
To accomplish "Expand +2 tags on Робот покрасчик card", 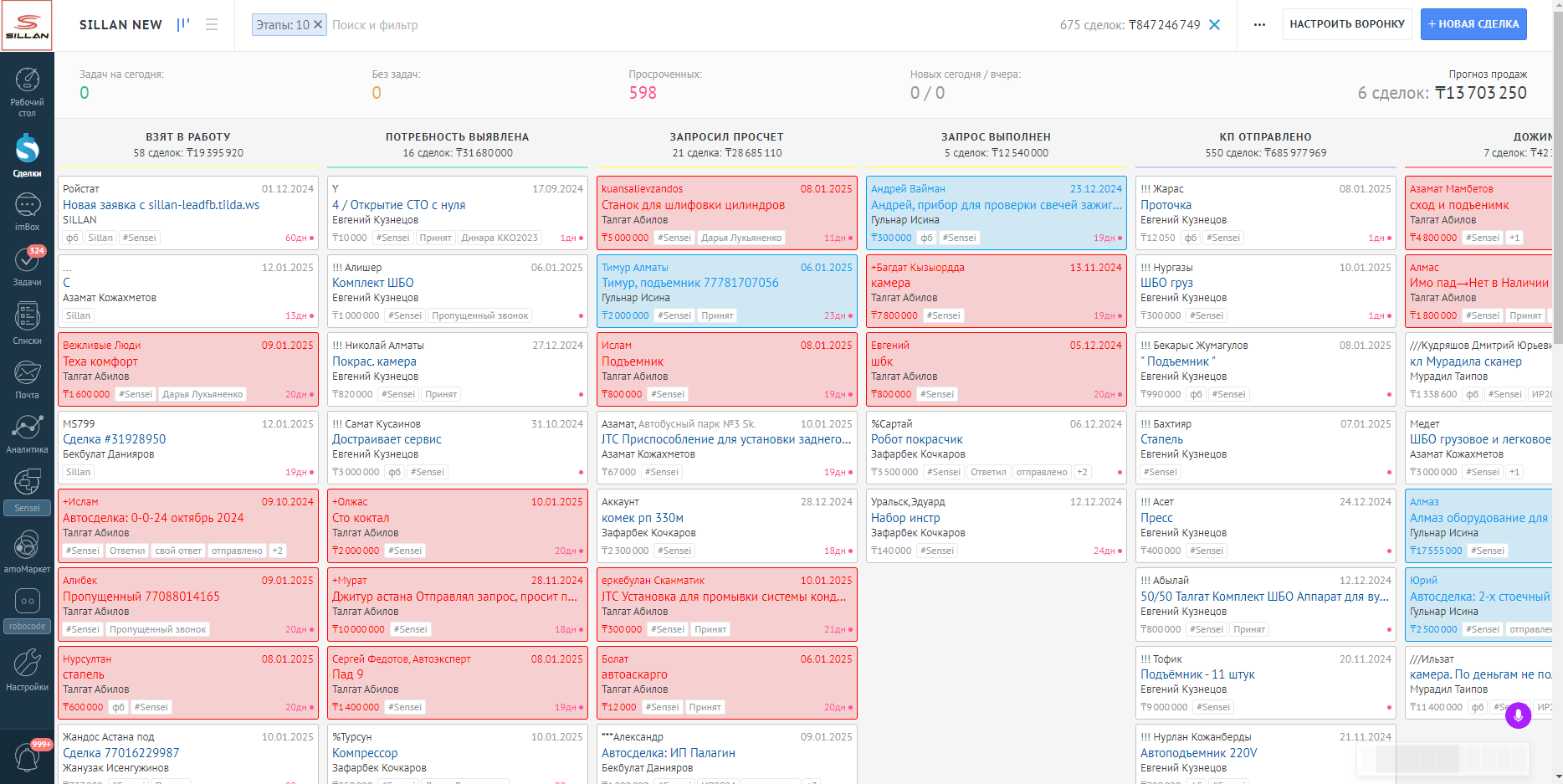I will pos(1082,472).
